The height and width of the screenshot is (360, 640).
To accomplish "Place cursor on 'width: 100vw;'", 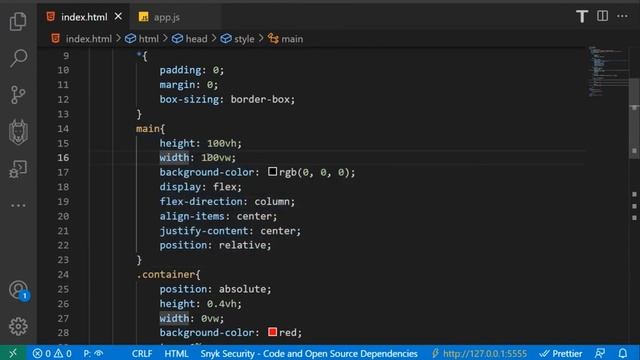I will [x=198, y=158].
